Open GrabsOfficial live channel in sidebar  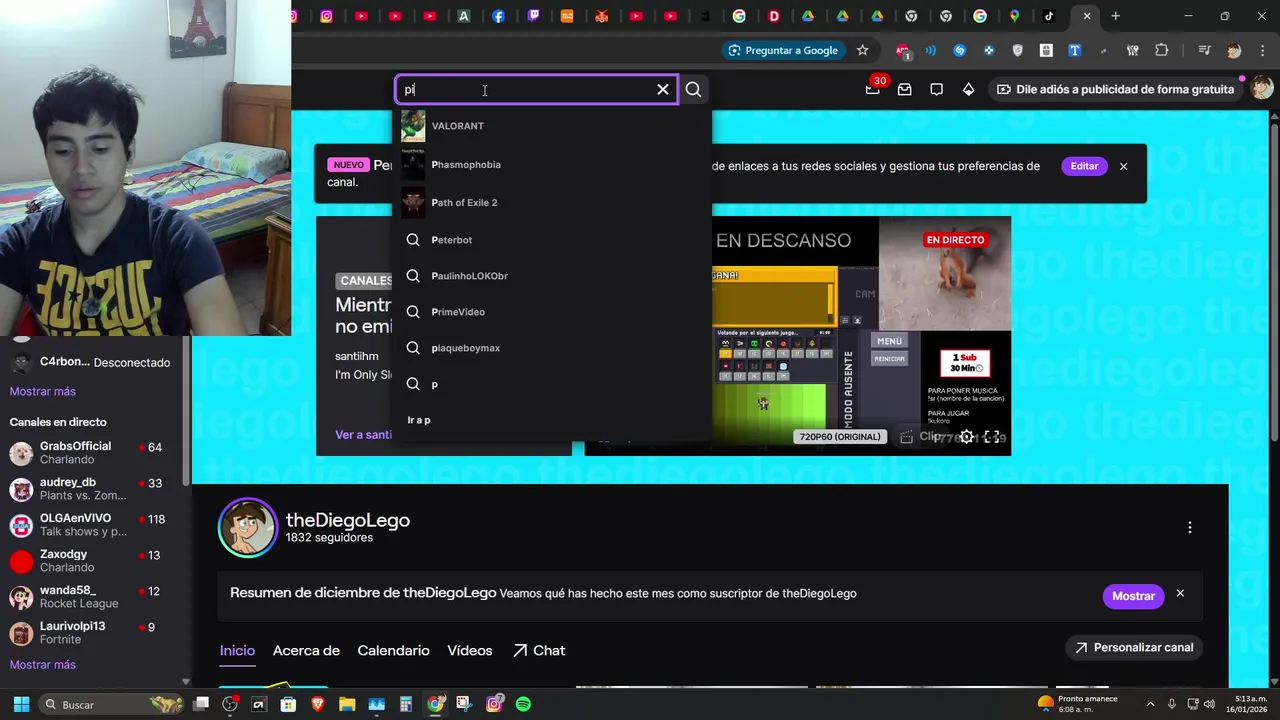(92, 453)
